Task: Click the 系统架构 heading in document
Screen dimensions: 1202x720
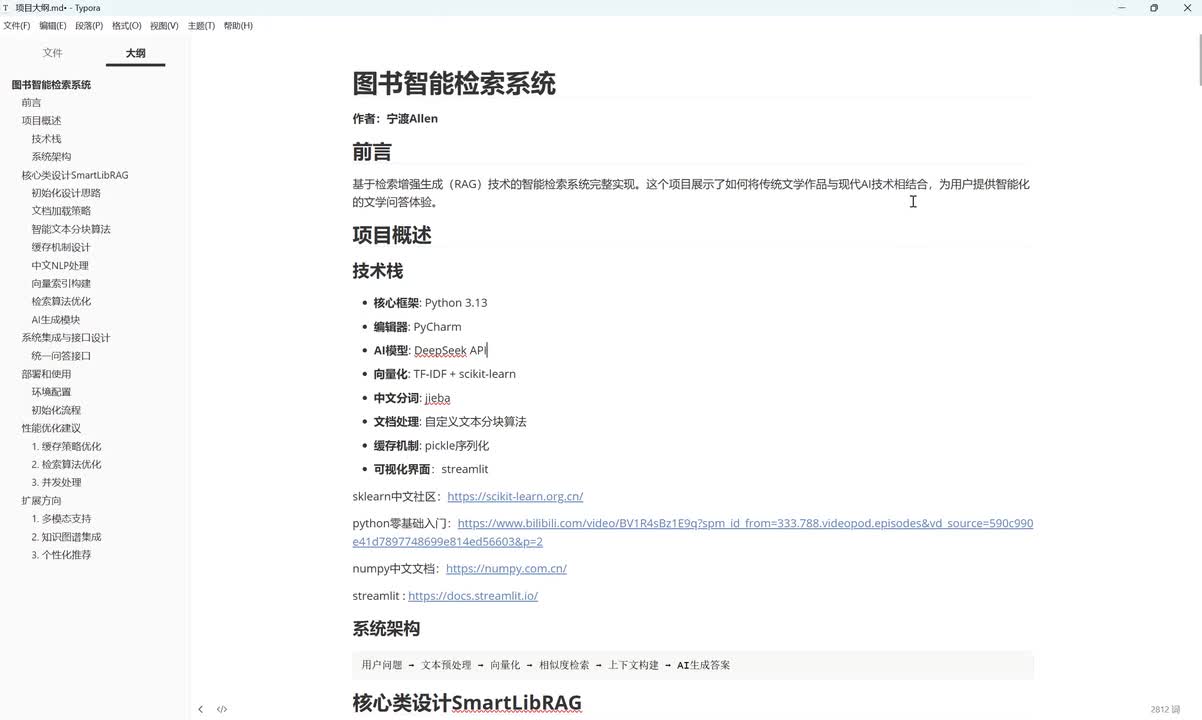Action: click(x=386, y=628)
